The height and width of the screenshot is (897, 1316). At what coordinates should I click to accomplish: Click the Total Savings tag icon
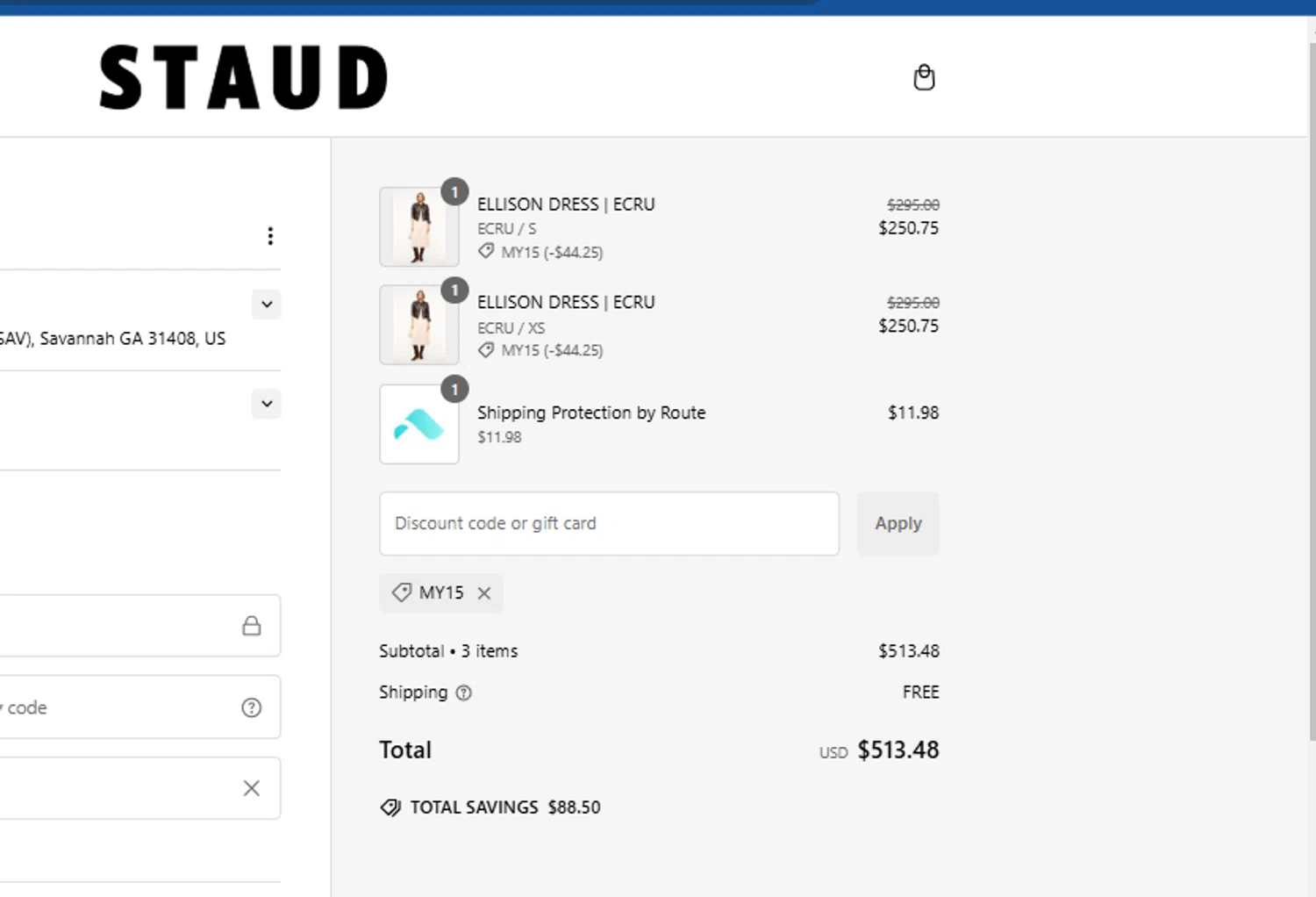390,807
